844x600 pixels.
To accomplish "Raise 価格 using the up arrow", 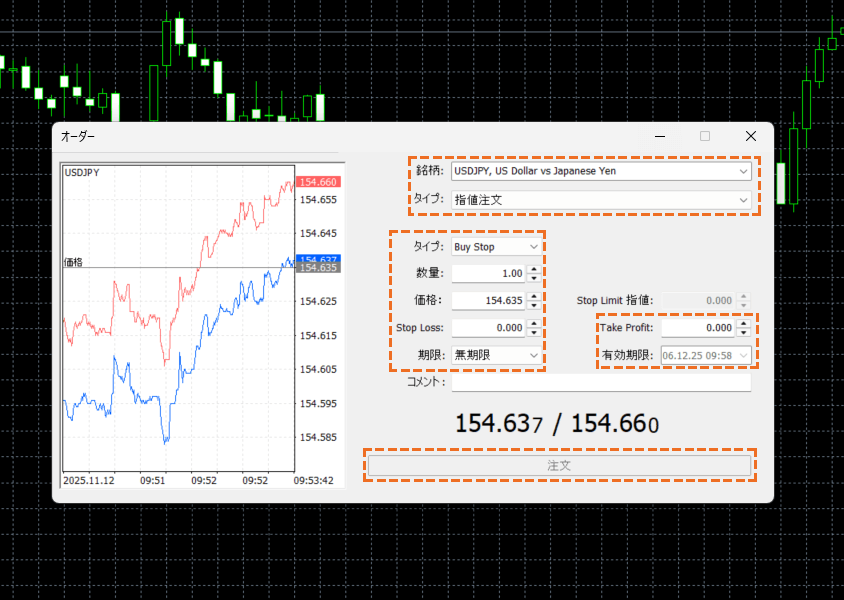I will [x=534, y=296].
